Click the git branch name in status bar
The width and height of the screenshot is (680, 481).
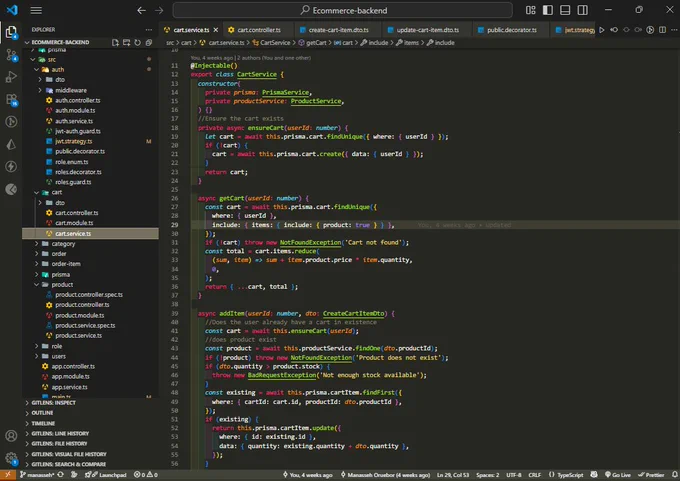(37, 475)
